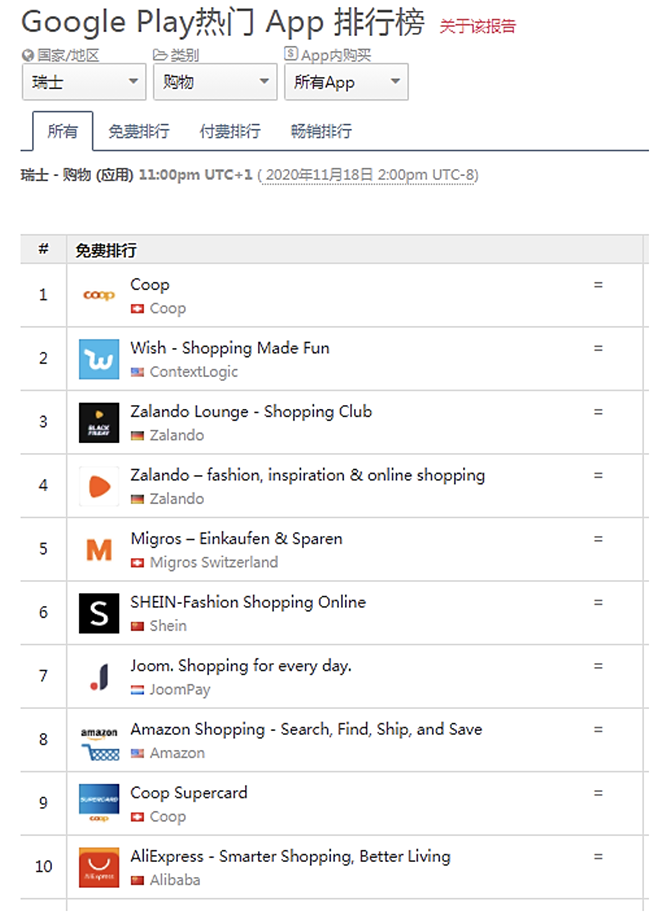
Task: Click the Migros Switzerland publisher link
Action: tap(214, 562)
